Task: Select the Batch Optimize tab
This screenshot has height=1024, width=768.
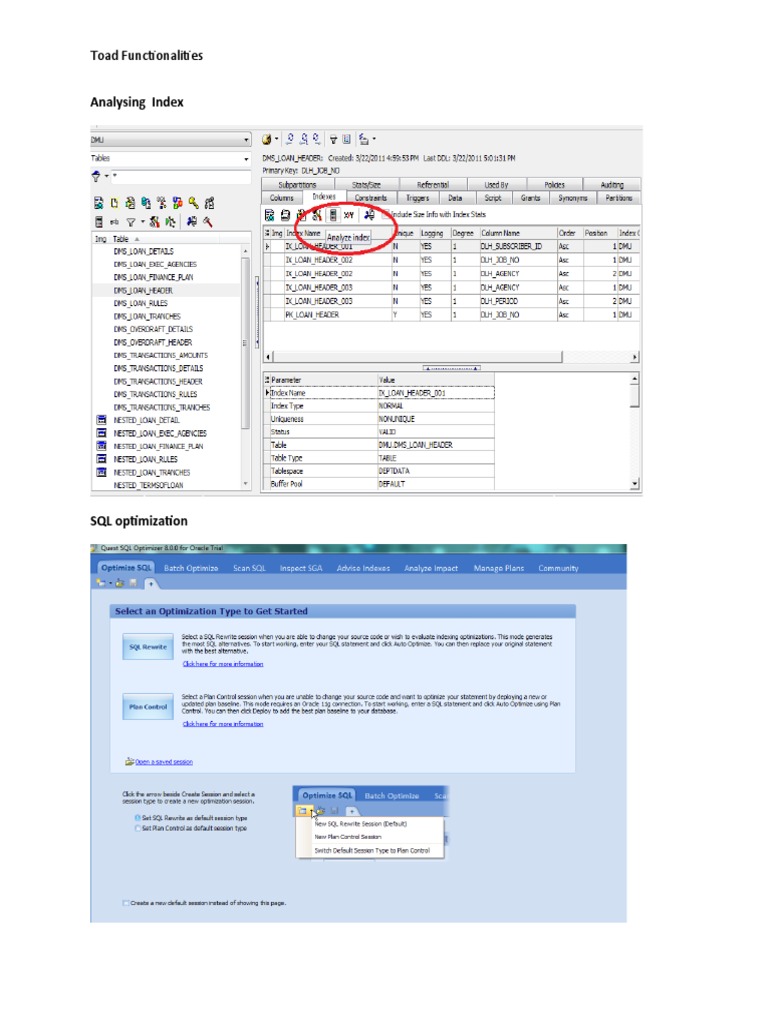Action: coord(191,568)
